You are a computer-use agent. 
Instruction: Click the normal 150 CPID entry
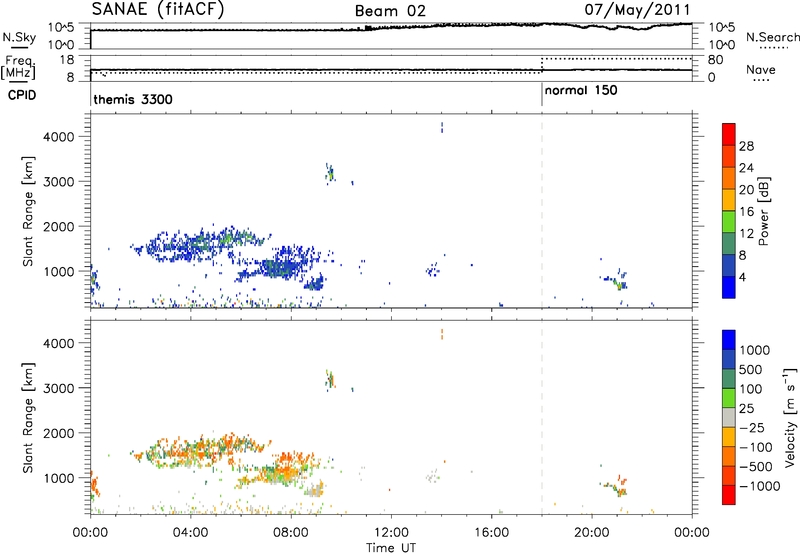click(x=581, y=90)
